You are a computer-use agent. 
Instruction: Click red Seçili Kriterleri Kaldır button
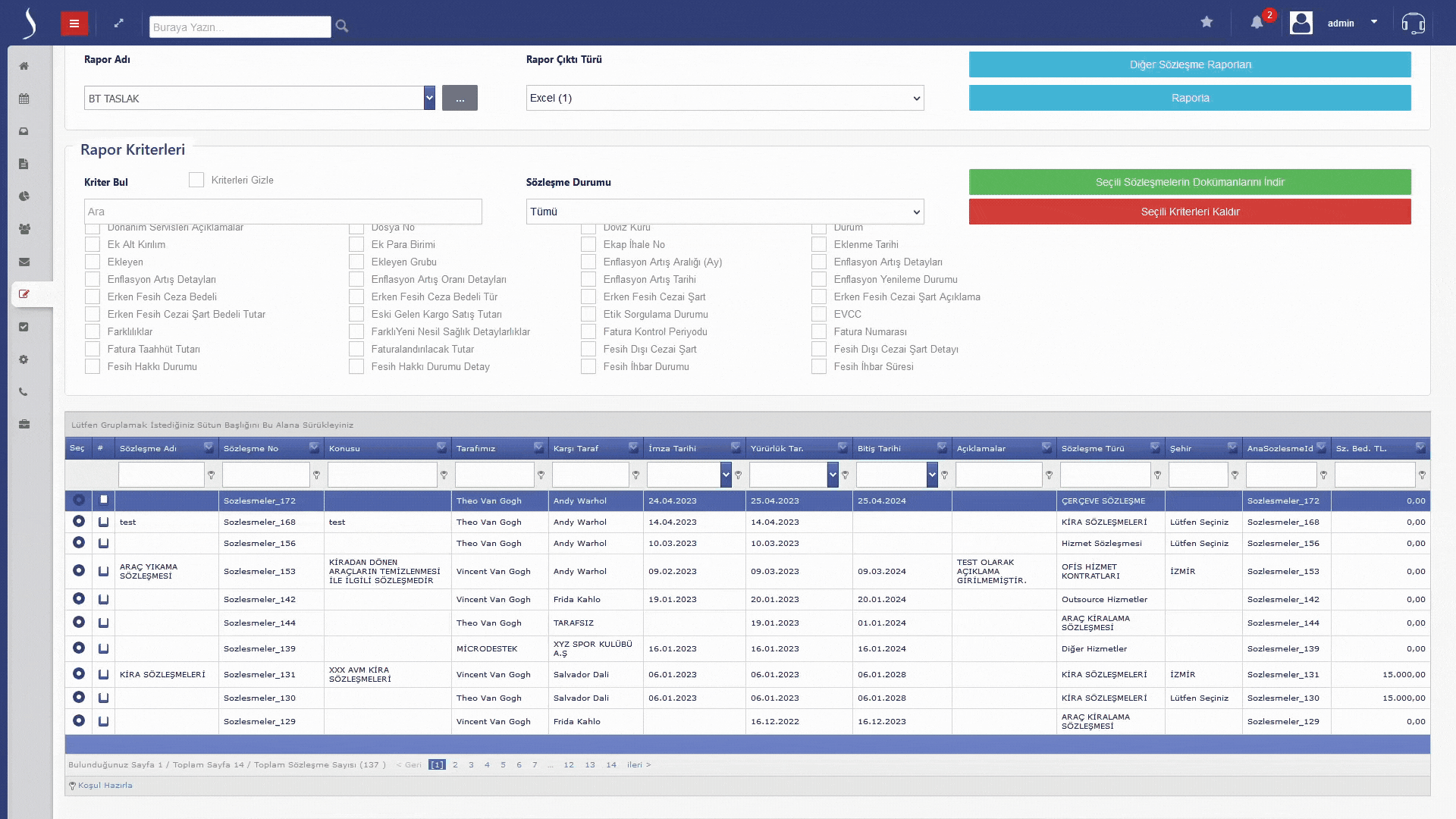click(1189, 212)
